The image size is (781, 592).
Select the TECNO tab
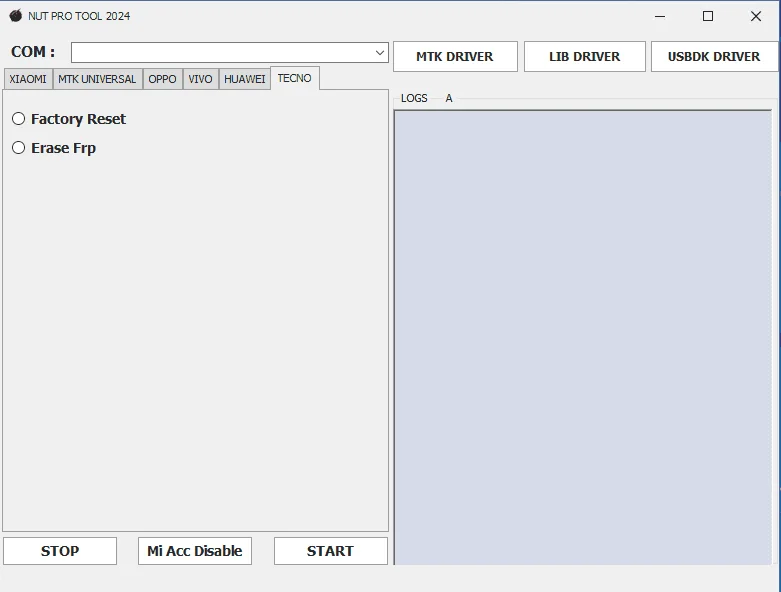coord(294,78)
